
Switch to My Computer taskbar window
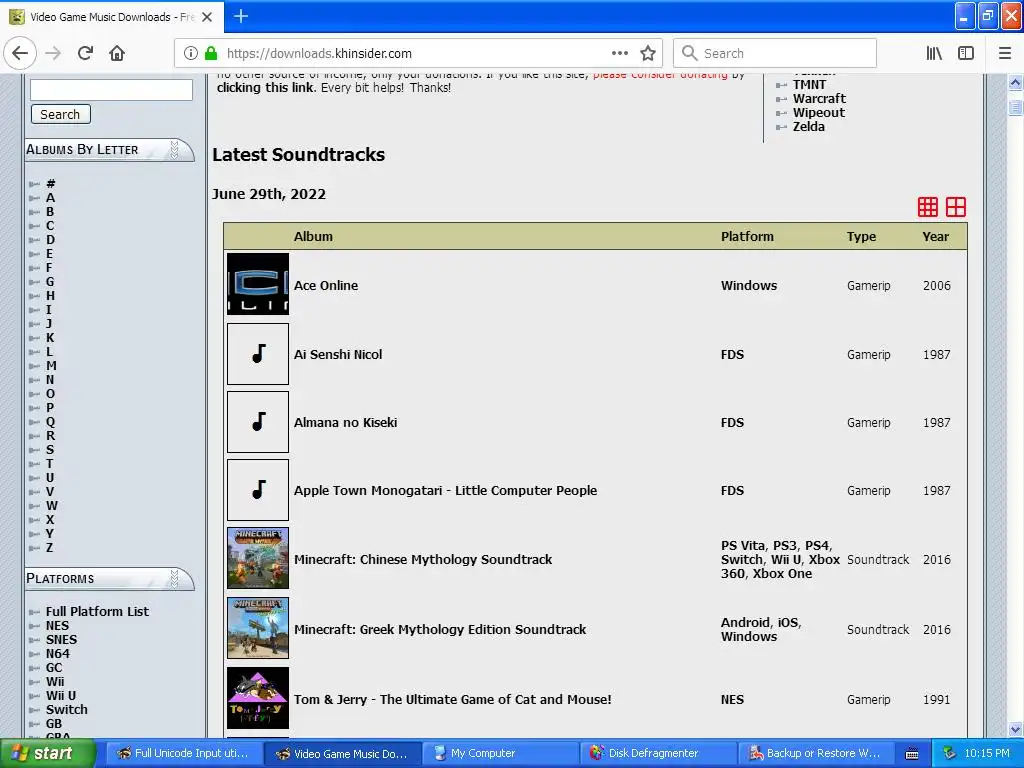500,753
